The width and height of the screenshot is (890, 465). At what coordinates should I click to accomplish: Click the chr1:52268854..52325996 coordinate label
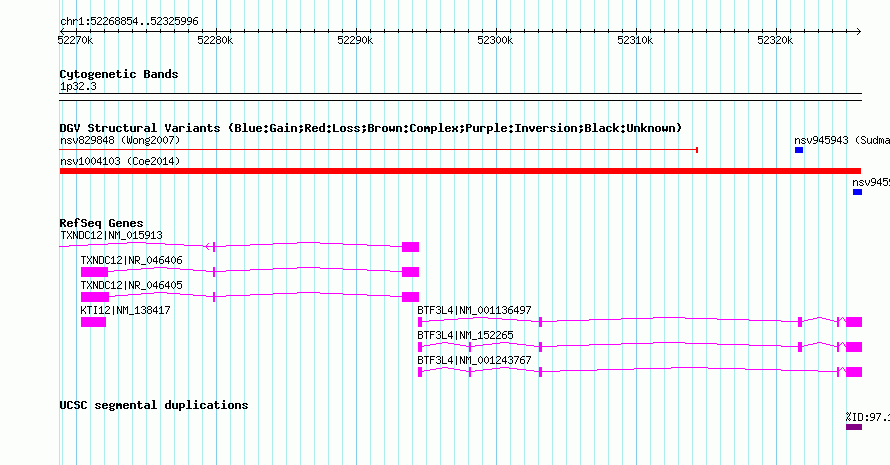[129, 21]
